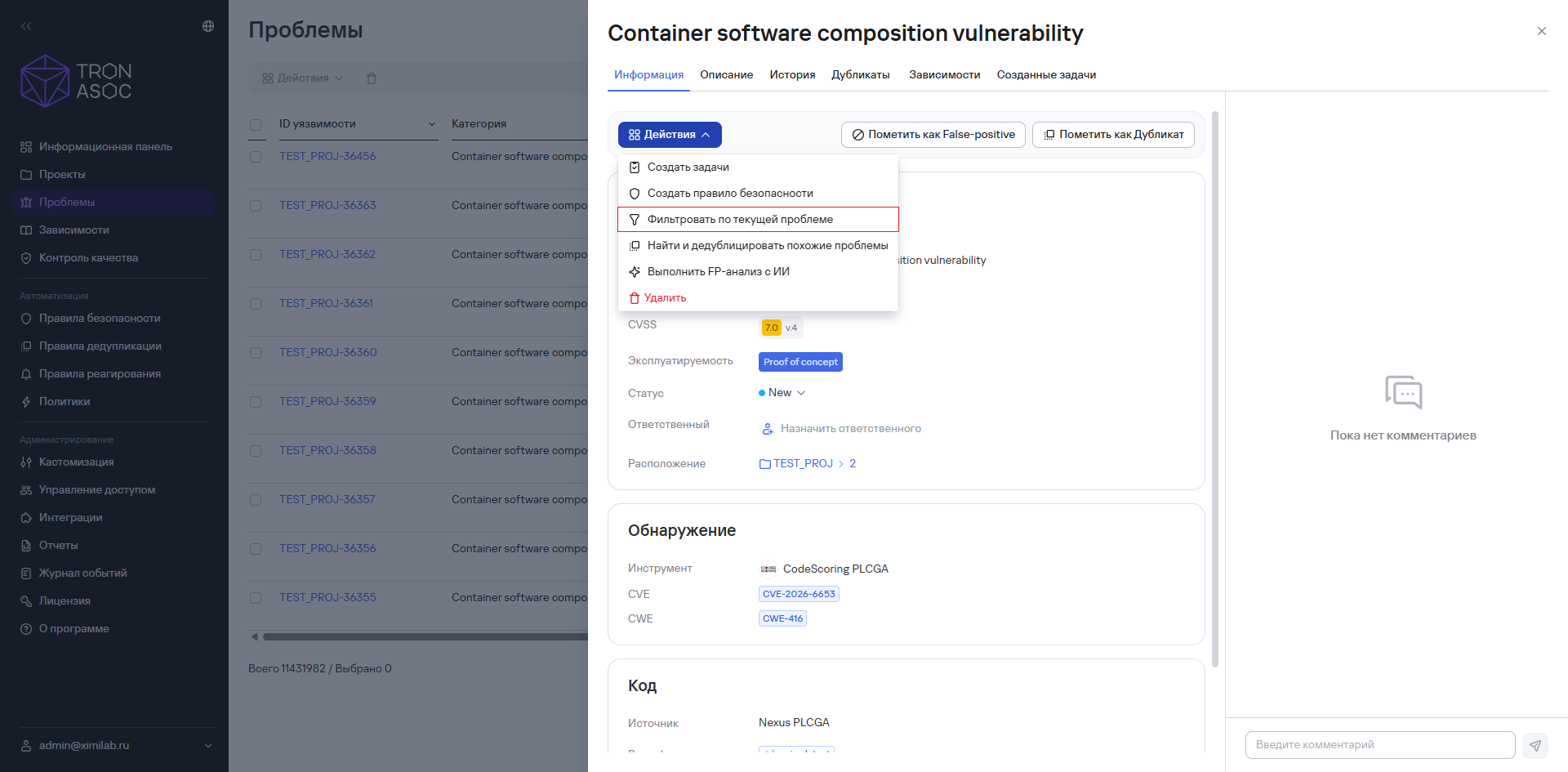Toggle the select-all checkbox in table header
1568x772 pixels.
click(256, 125)
